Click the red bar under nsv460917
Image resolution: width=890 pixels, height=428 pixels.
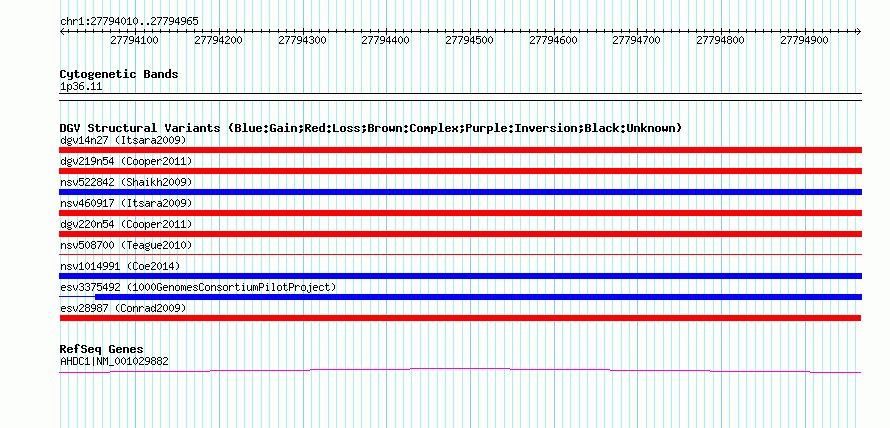coord(460,213)
